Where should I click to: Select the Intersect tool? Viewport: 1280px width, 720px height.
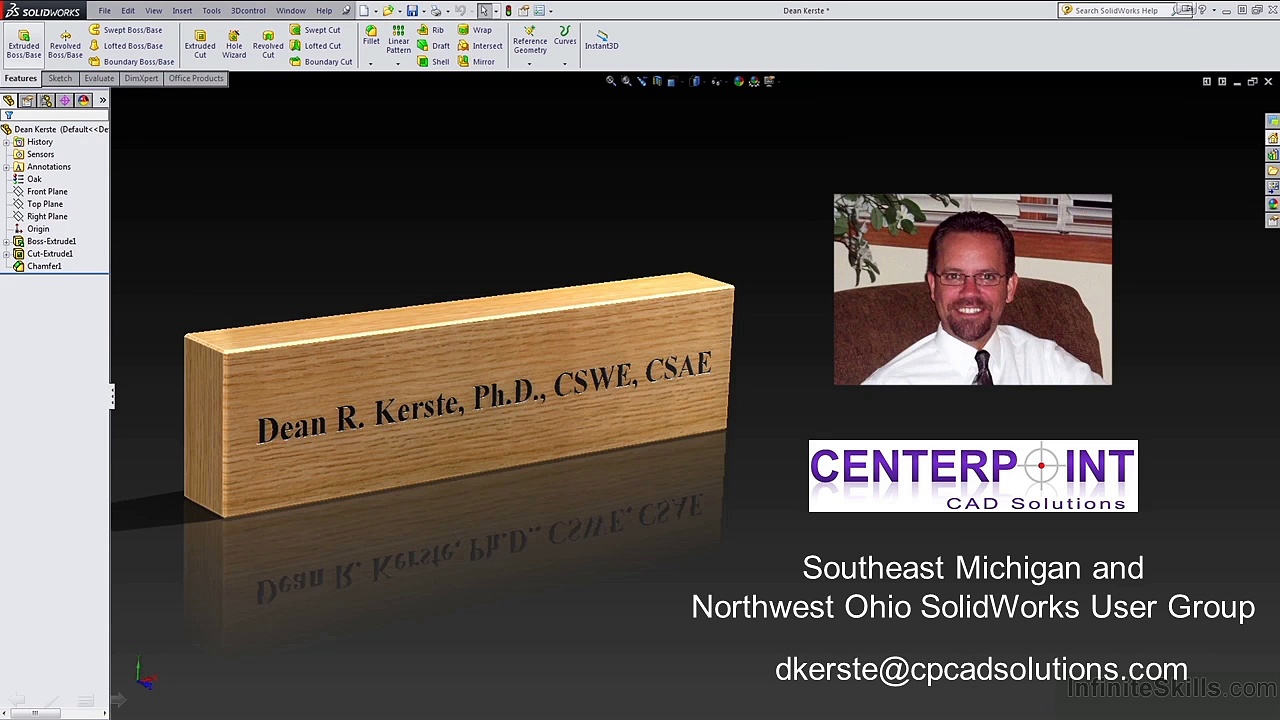480,46
